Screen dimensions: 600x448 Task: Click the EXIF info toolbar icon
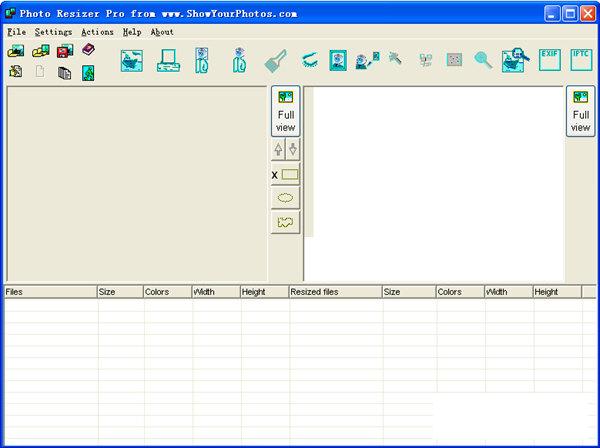(550, 60)
